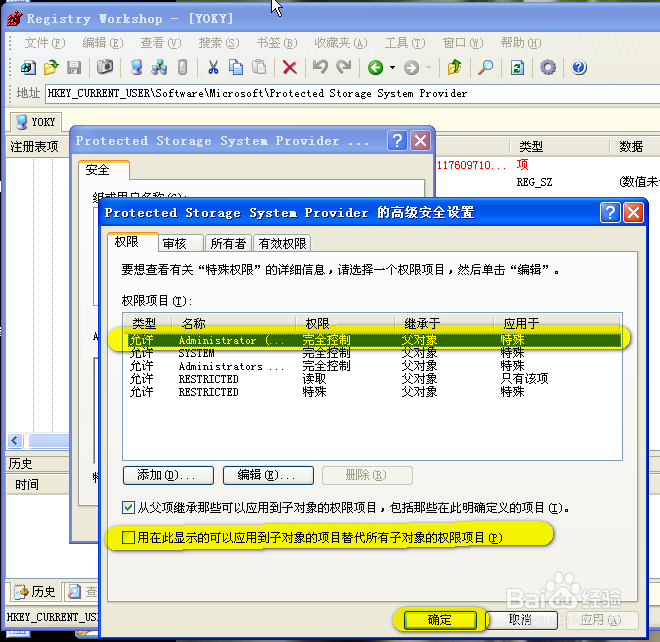The height and width of the screenshot is (642, 660).
Task: Click the 继承于 column header
Action: coord(444,323)
